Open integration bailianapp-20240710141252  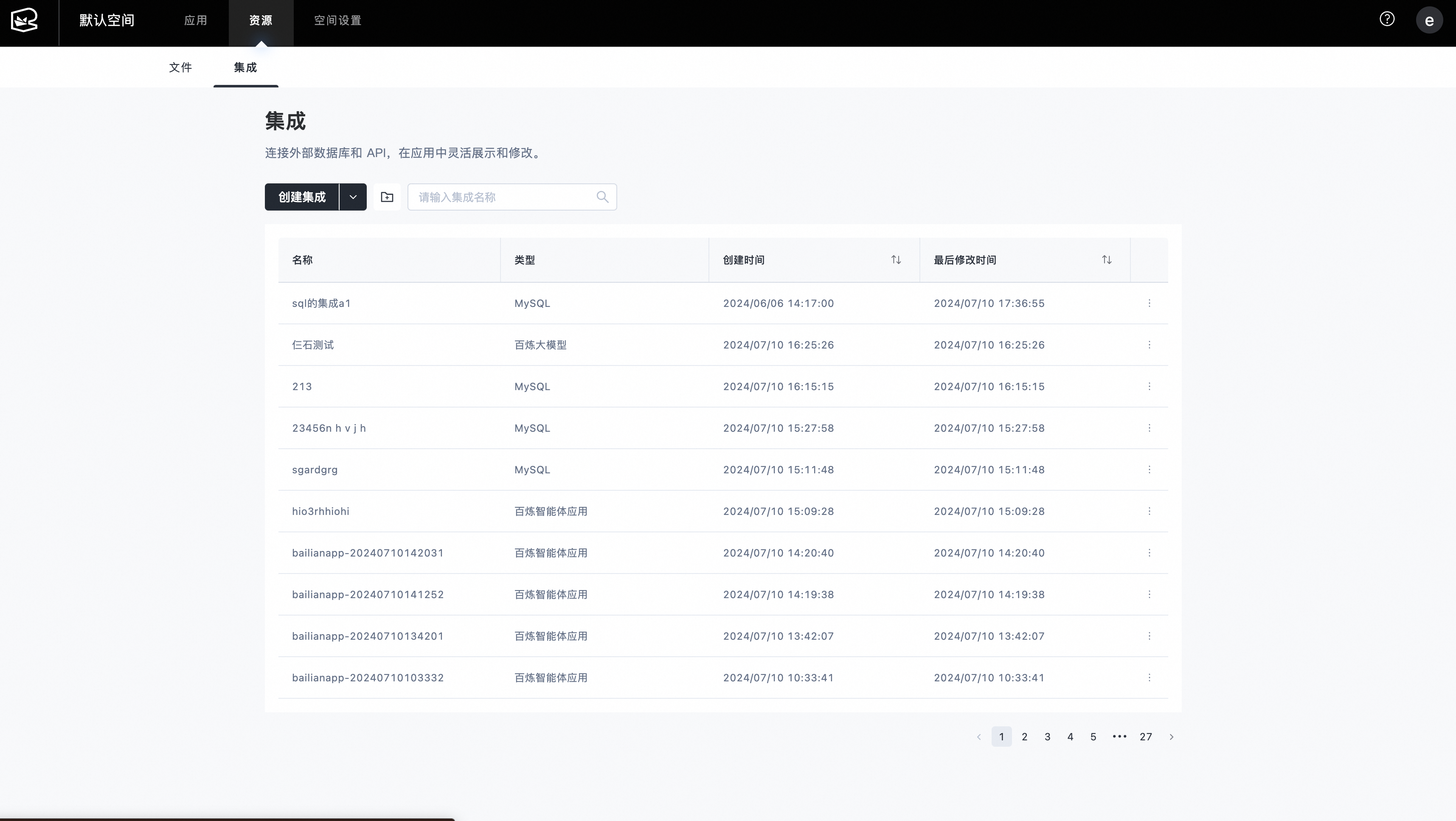[368, 594]
